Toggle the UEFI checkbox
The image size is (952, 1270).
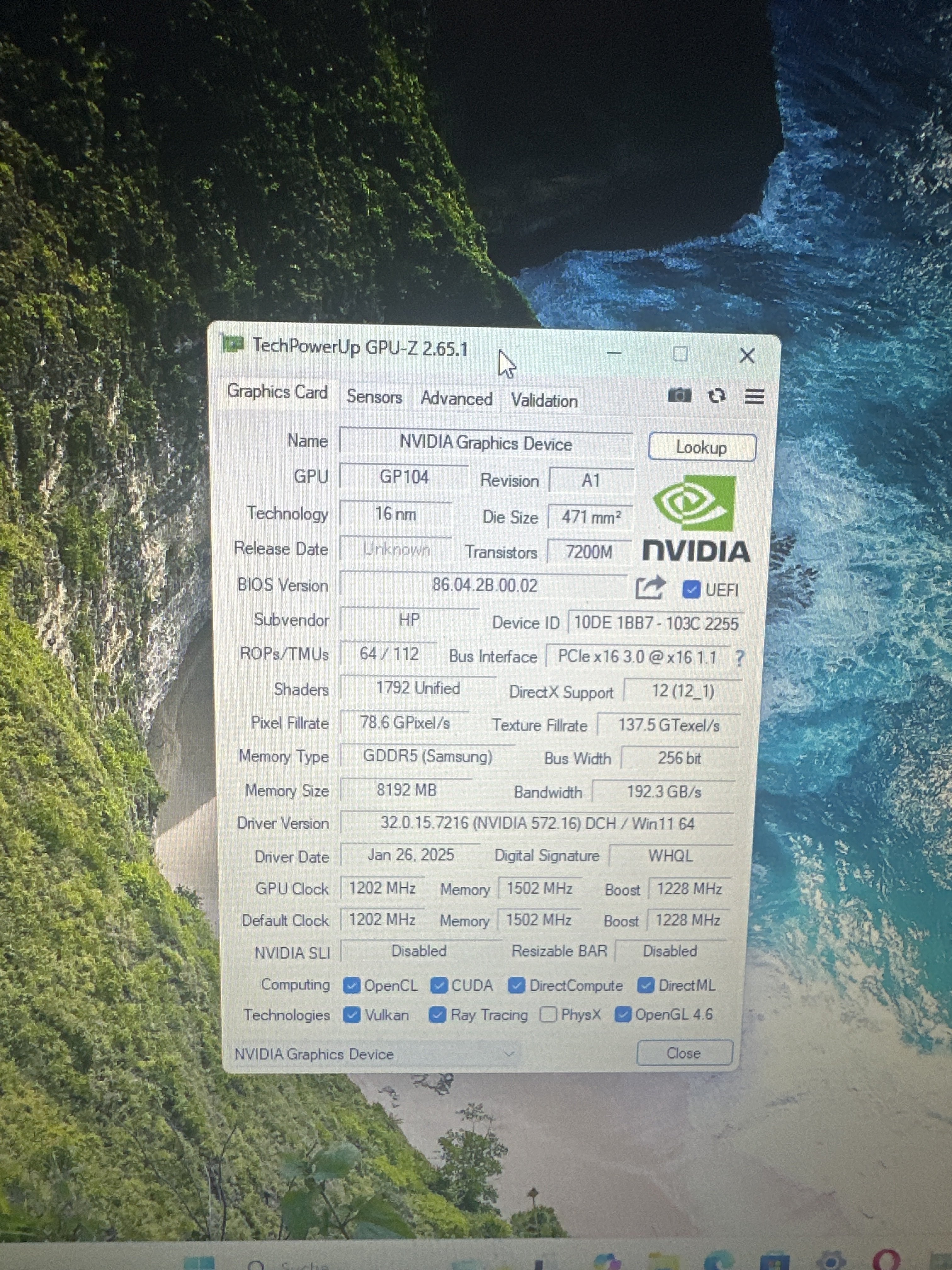pos(691,590)
